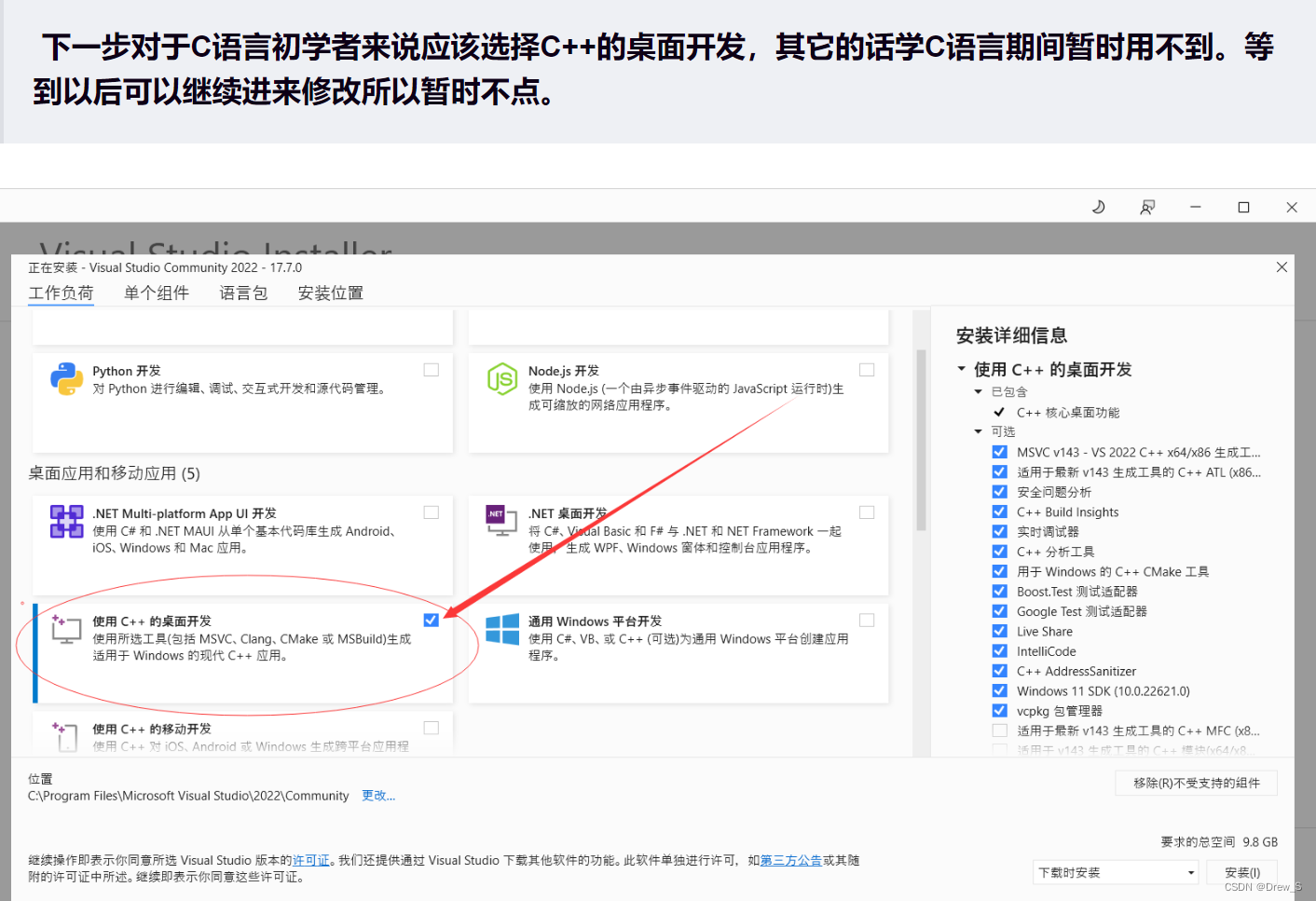Enable the Universal Windows Platform checkbox
The width and height of the screenshot is (1316, 901).
[x=867, y=621]
